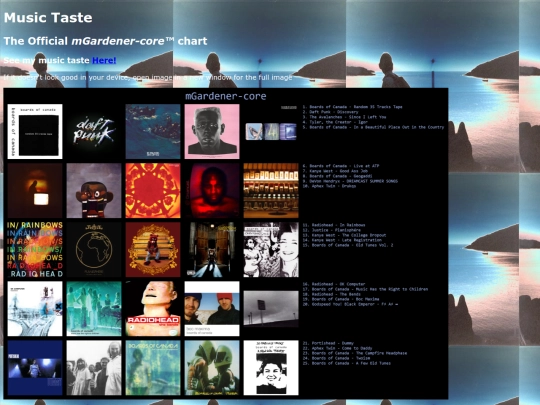Image resolution: width=540 pixels, height=405 pixels.
Task: Open the Justice Planisphère globe cover
Action: (x=94, y=250)
